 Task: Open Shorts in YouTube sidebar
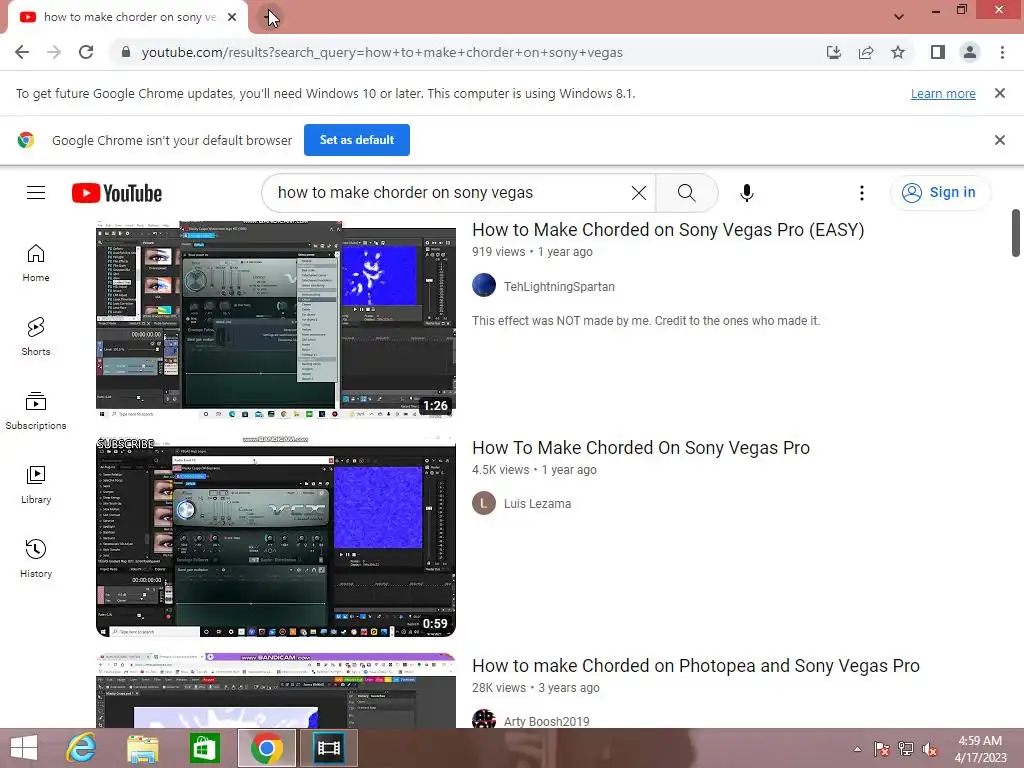click(x=36, y=337)
